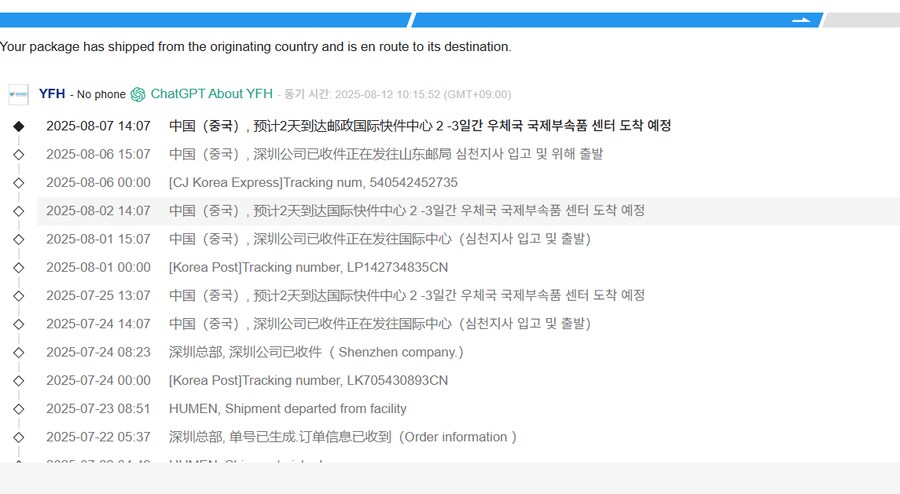Screen dimensions: 900x494
Task: Click the filled diamond marker for 2025-08-07 14:07
Action: (x=19, y=126)
